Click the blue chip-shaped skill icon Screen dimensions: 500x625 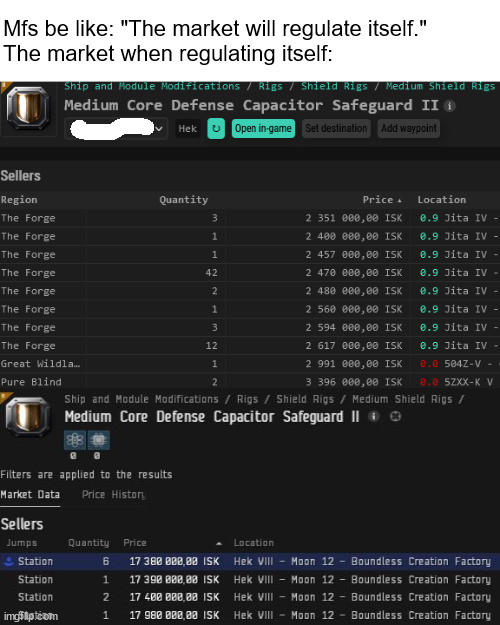(x=98, y=440)
